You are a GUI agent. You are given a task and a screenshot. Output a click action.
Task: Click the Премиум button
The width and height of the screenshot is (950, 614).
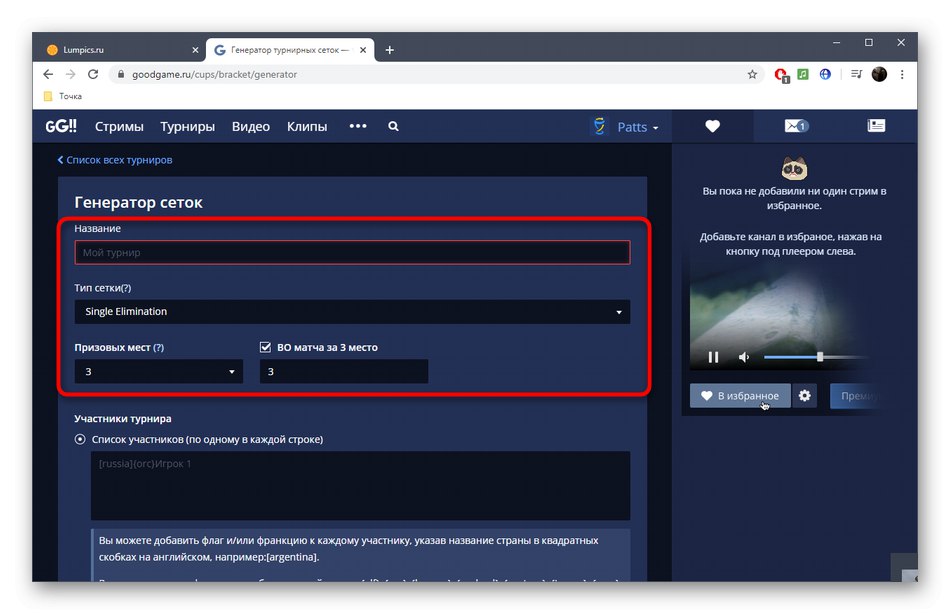coord(857,396)
